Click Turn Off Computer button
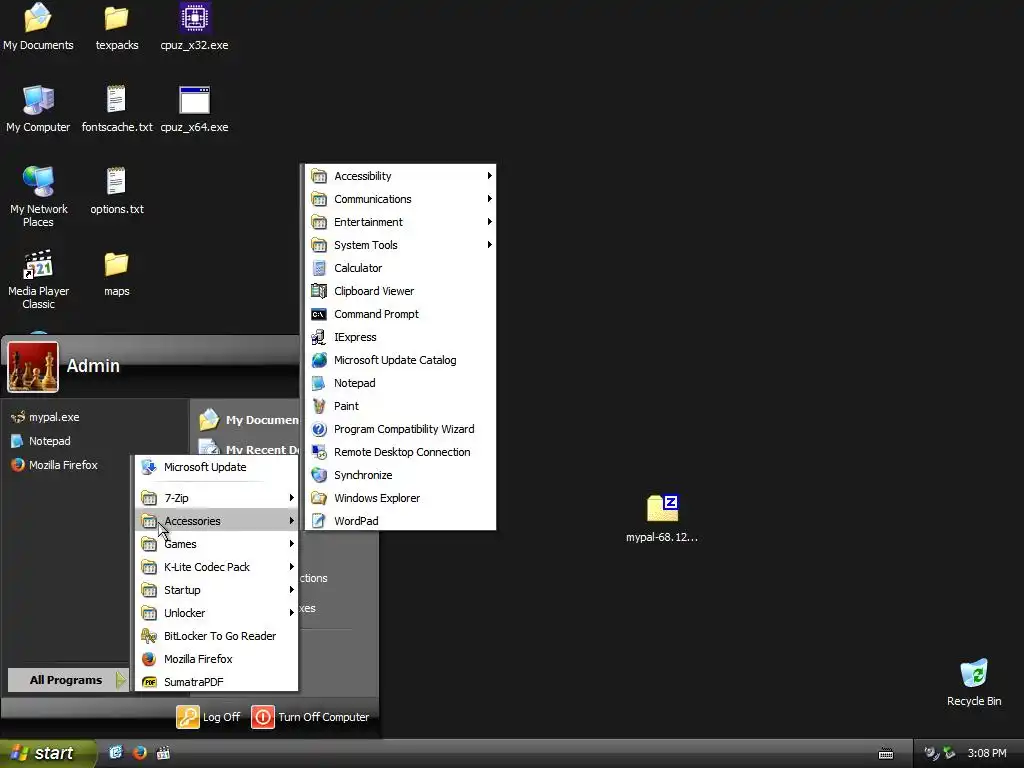Viewport: 1024px width, 768px height. (x=311, y=717)
